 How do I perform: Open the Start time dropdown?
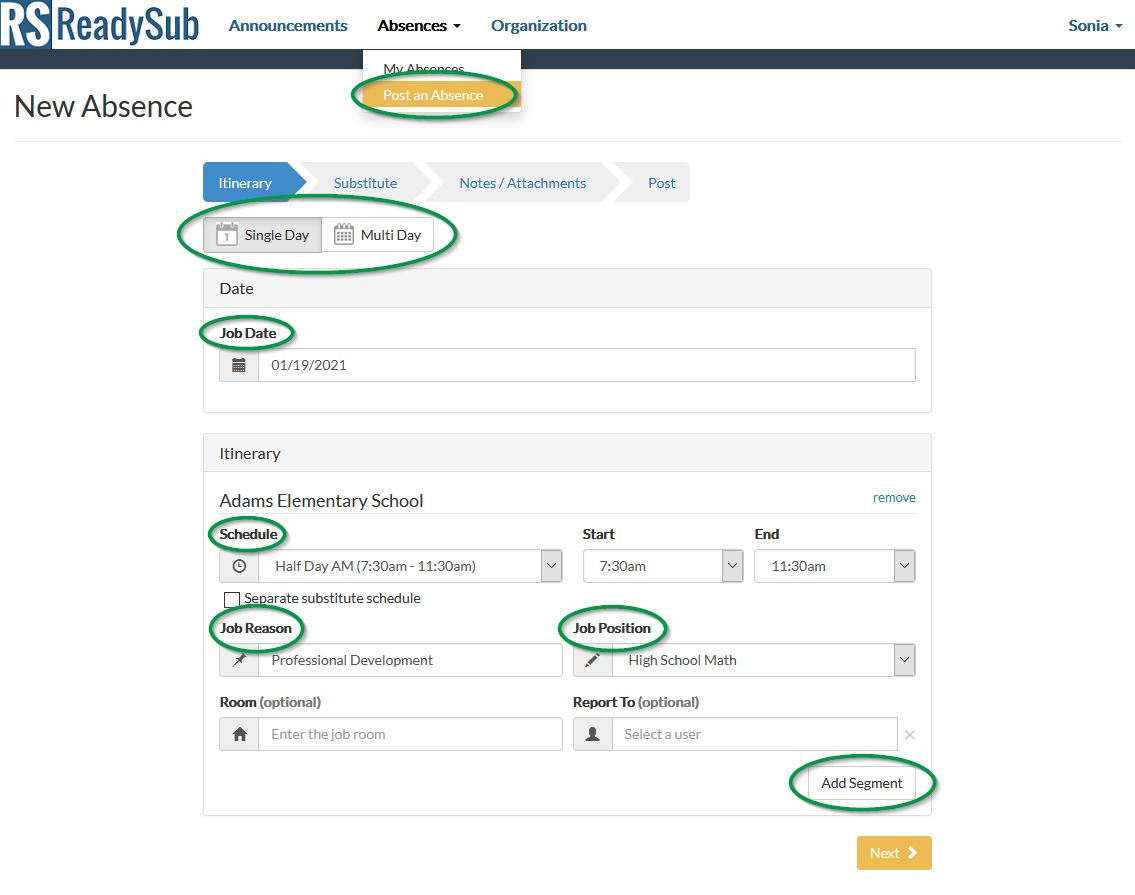731,566
